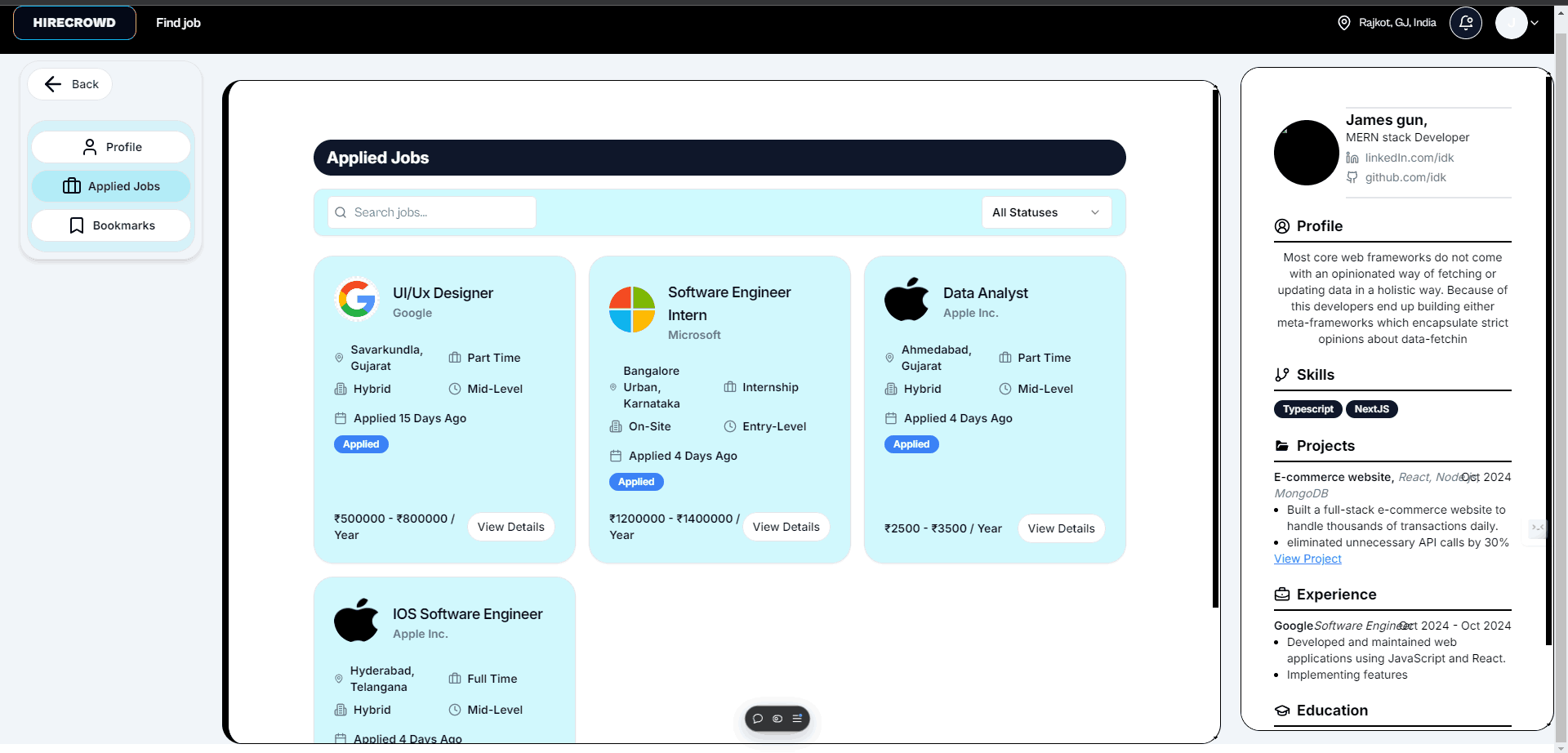Viewport: 1568px width, 753px height.
Task: Open the All Statuses dropdown
Action: coord(1046,212)
